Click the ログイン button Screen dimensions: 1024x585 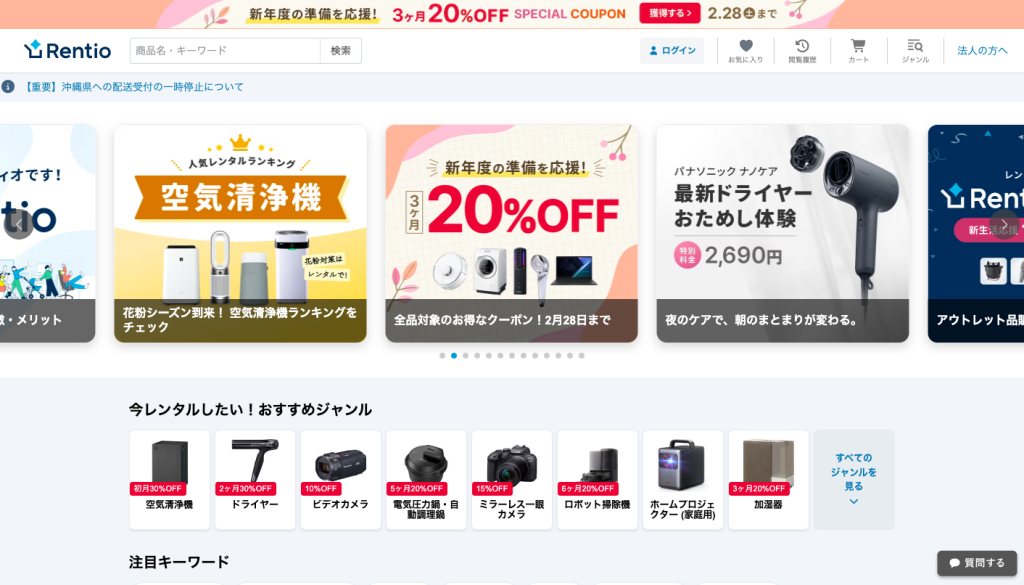click(x=672, y=50)
